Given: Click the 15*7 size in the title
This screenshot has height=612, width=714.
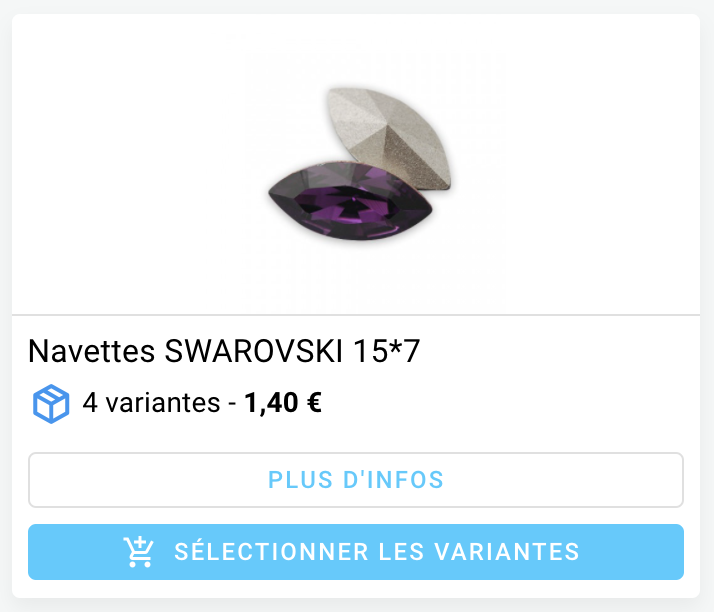Looking at the screenshot, I should [387, 351].
